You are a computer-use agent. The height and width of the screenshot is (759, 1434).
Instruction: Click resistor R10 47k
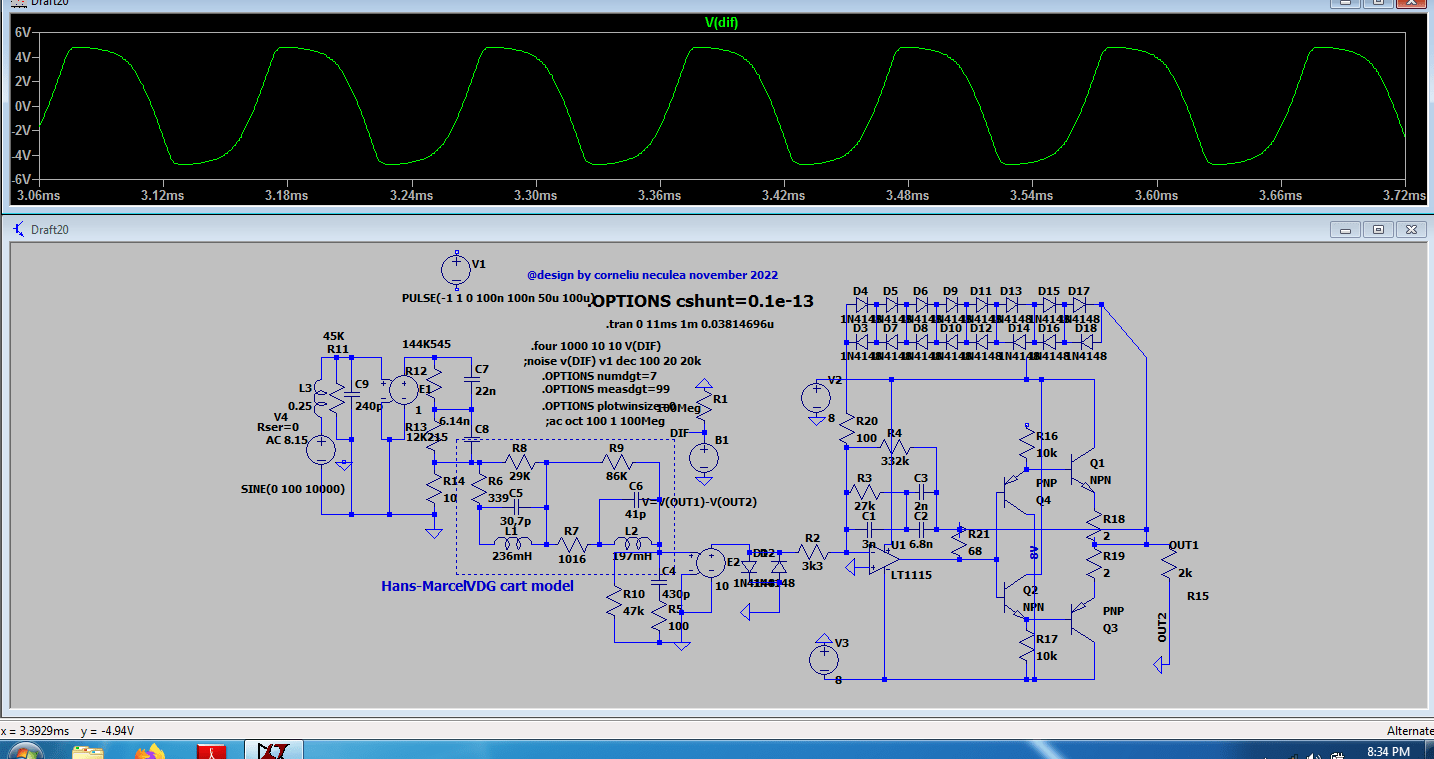coord(614,602)
